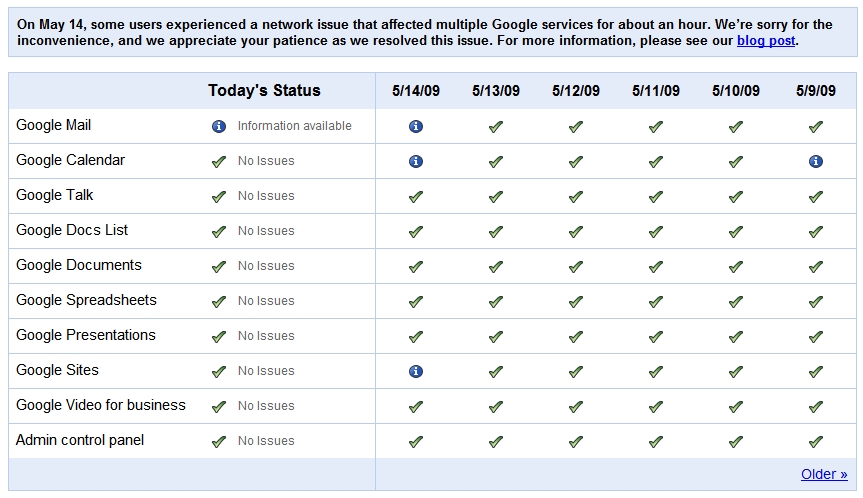This screenshot has width=863, height=498.
Task: Click Google Documents checkmark for 5/14/09
Action: tap(416, 267)
